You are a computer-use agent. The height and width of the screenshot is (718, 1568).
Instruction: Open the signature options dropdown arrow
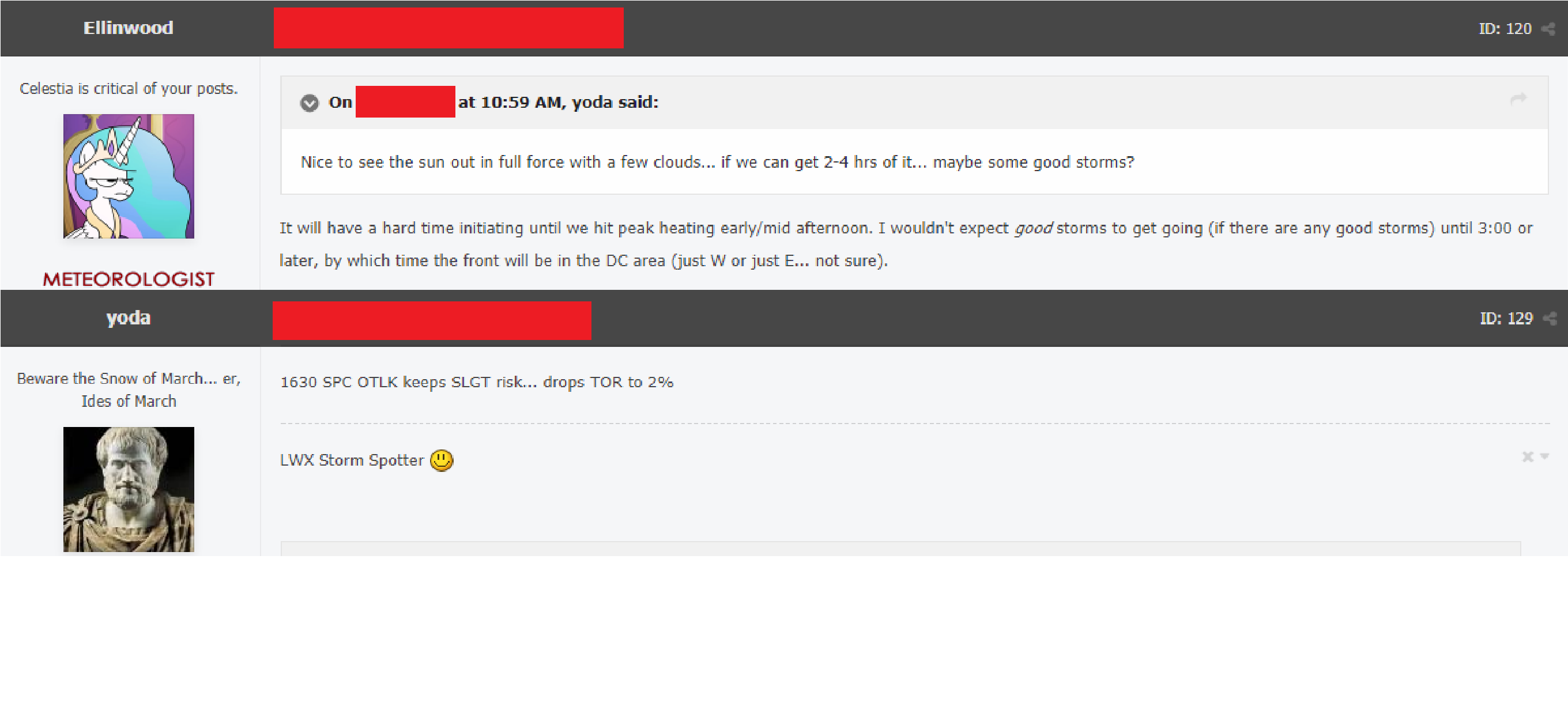pyautogui.click(x=1544, y=456)
